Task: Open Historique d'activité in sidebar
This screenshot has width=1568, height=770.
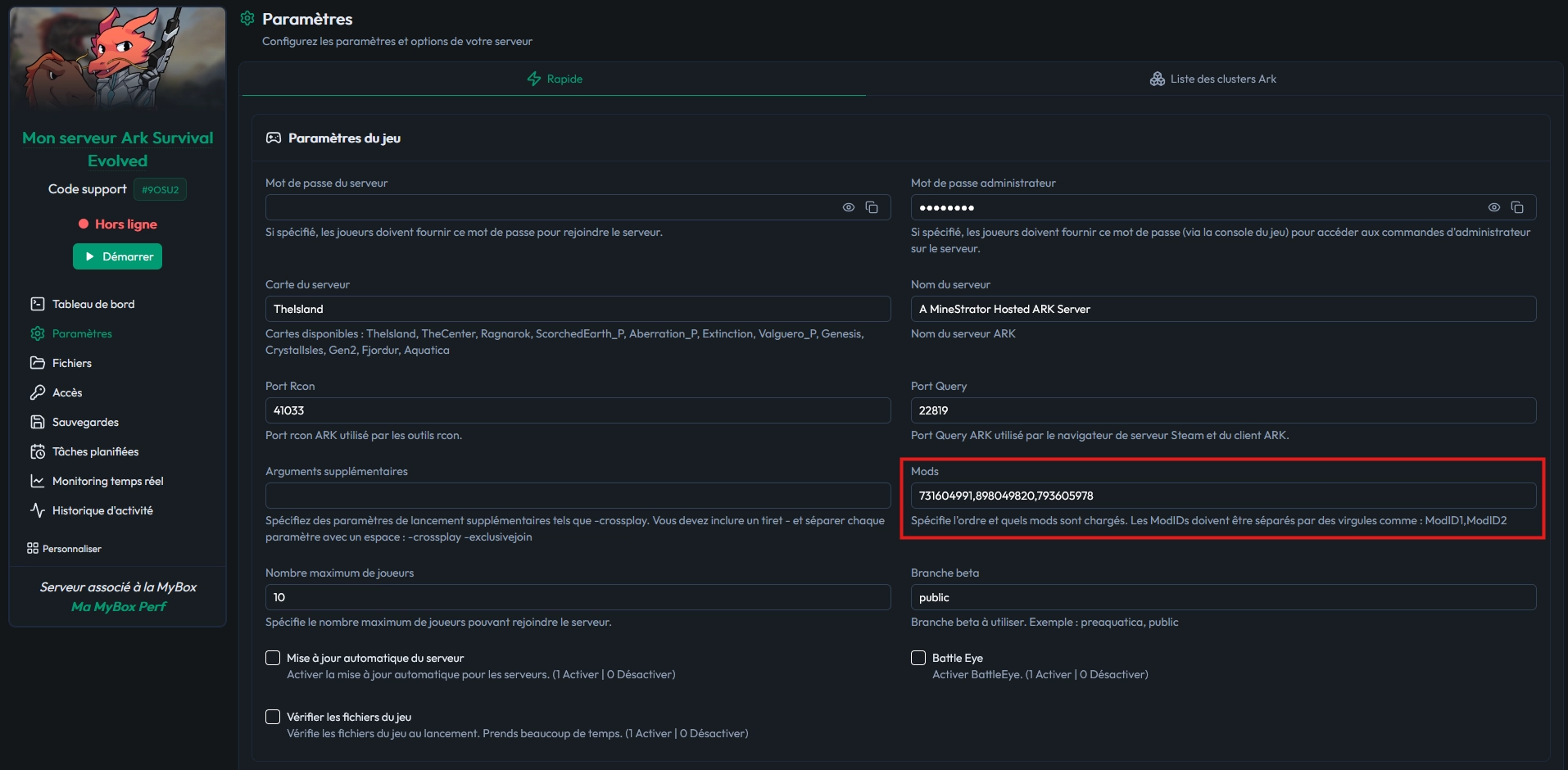Action: (102, 510)
